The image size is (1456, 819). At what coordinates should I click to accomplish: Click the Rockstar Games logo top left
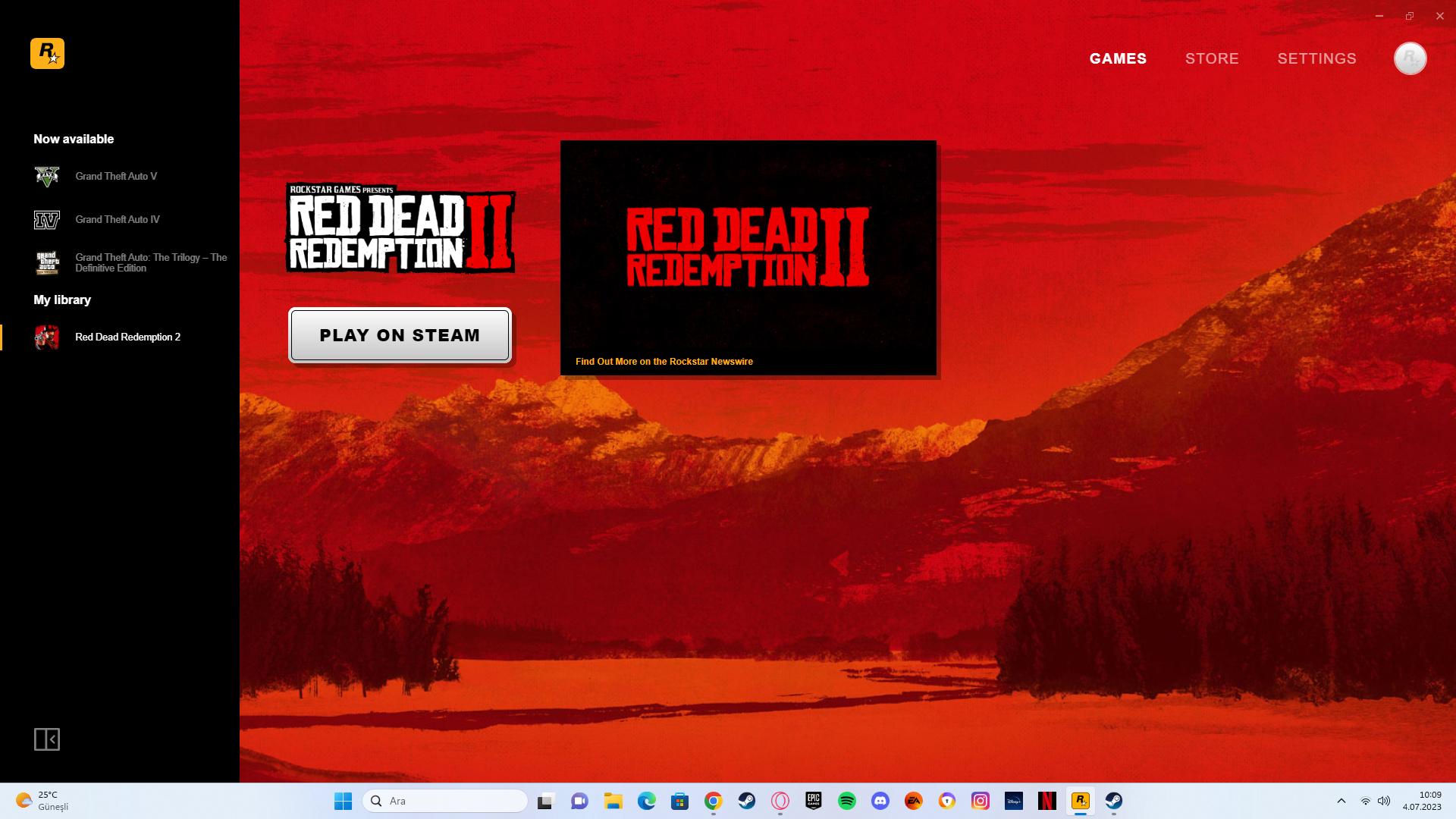pyautogui.click(x=48, y=53)
